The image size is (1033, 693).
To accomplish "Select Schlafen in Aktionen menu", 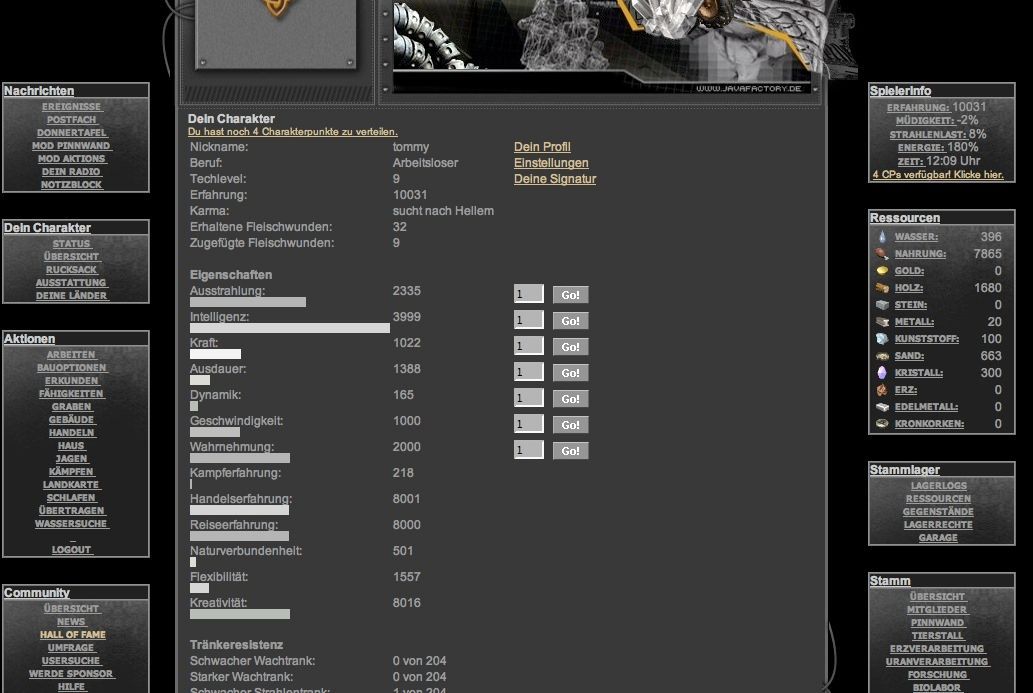I will click(71, 498).
